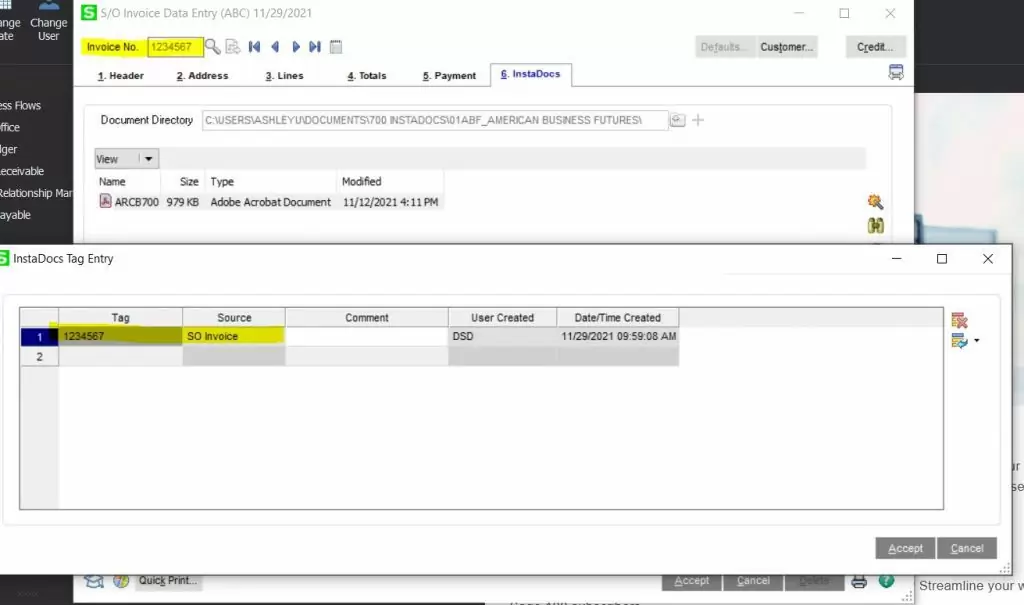Click the red delete-row icon in Tag Entry
The height and width of the screenshot is (605, 1024).
pos(961,320)
